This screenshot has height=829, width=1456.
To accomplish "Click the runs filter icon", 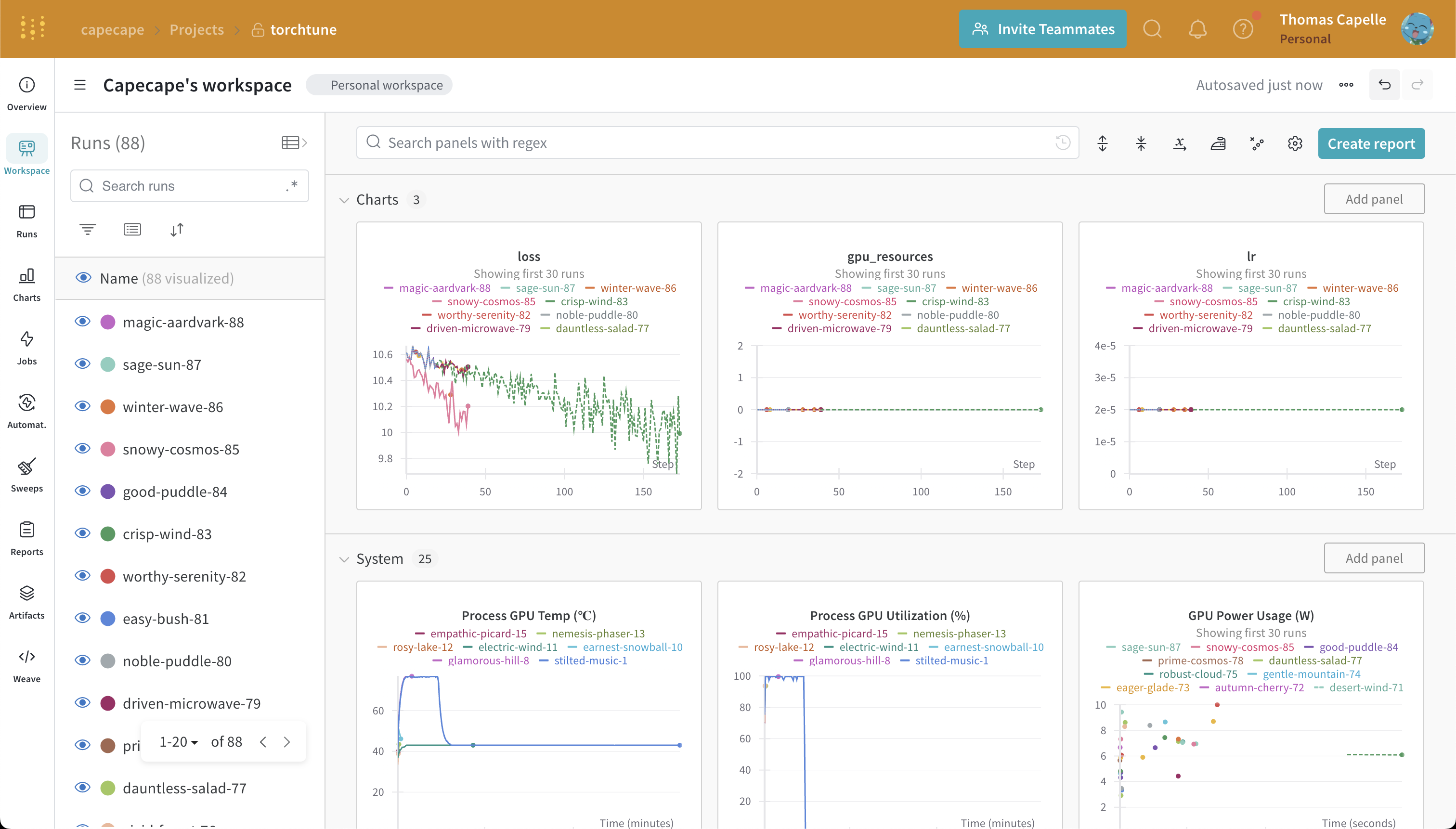I will [x=87, y=230].
